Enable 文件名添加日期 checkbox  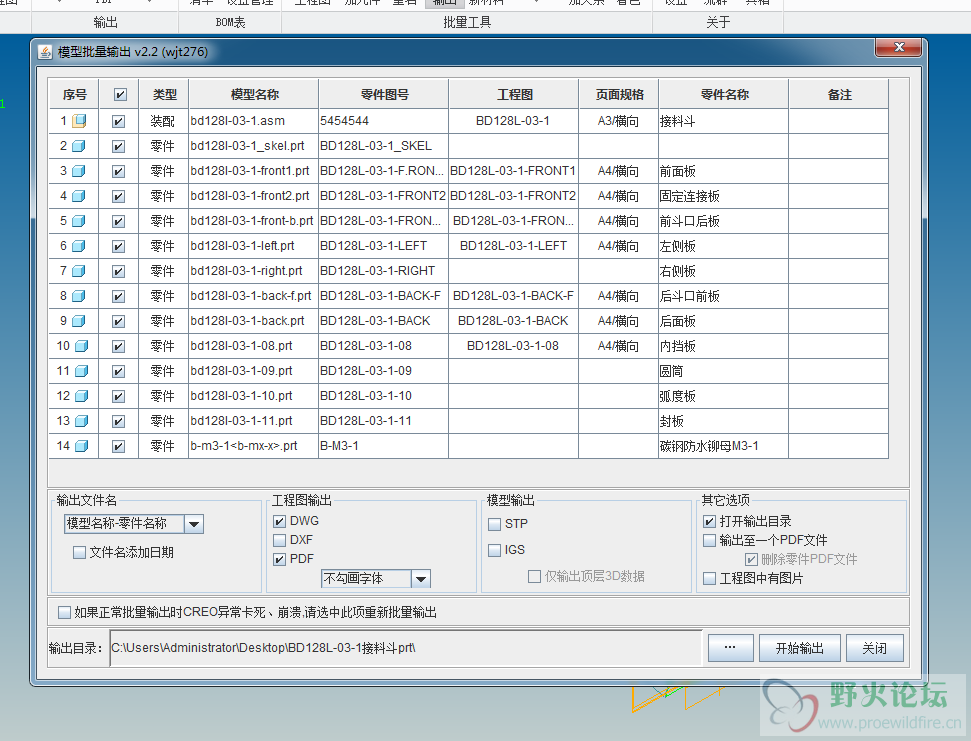(x=79, y=552)
